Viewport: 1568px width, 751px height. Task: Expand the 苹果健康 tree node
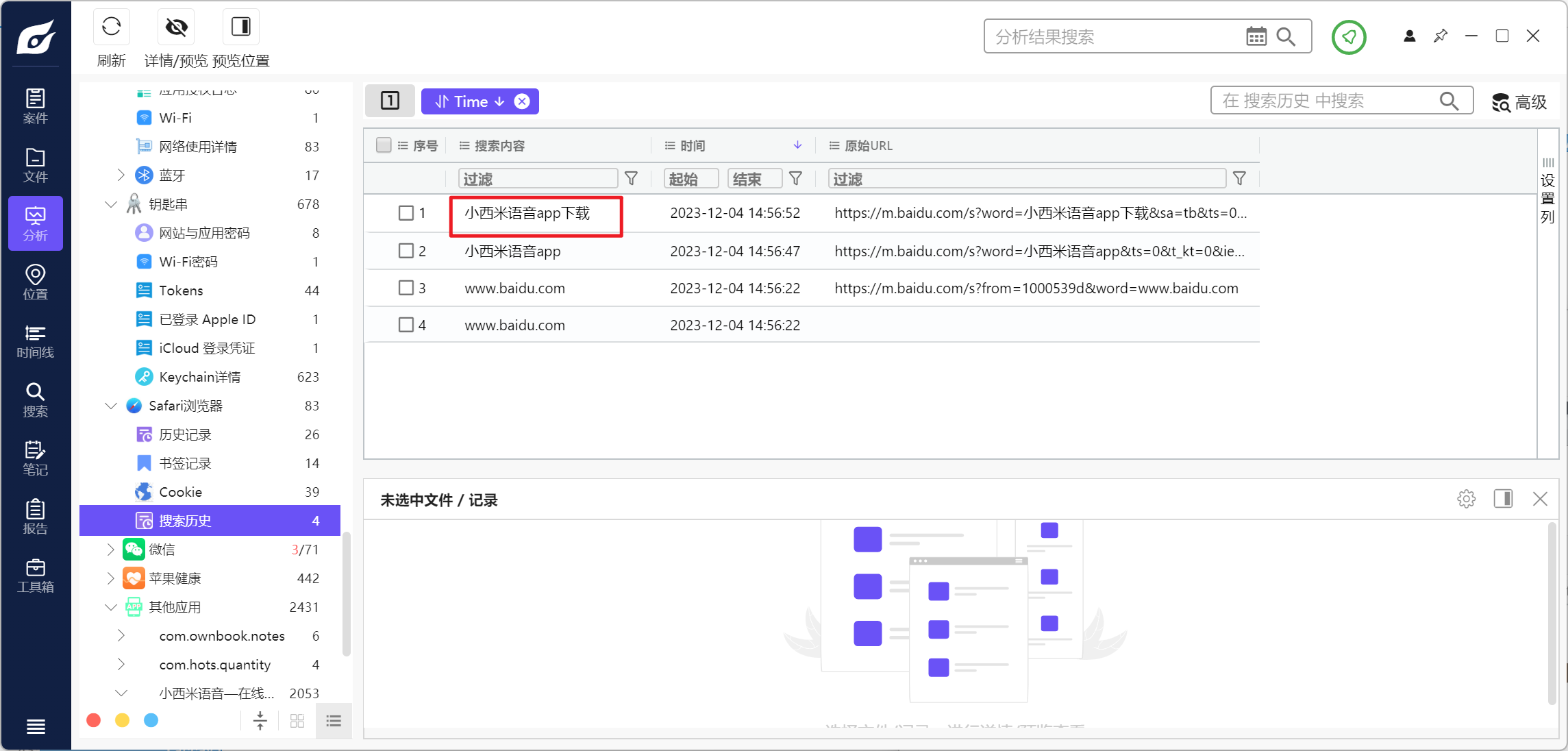coord(111,578)
